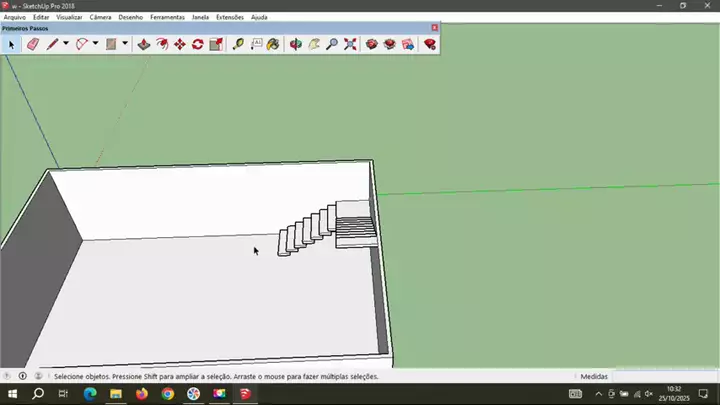Screen dimensions: 720x405
Task: Select the Tape Measure tool
Action: tap(238, 44)
